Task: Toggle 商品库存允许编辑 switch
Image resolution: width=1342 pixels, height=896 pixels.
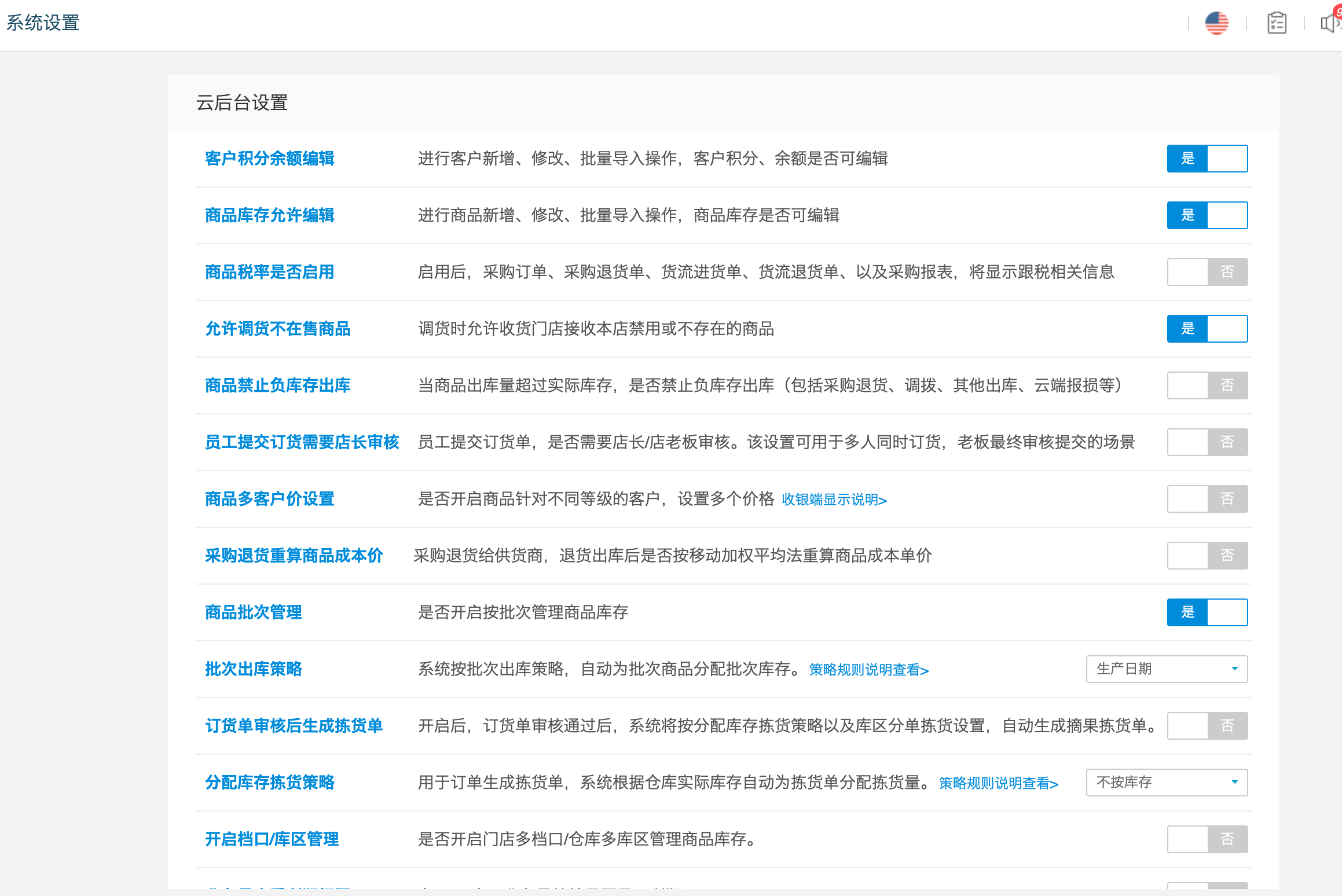Action: tap(1207, 215)
